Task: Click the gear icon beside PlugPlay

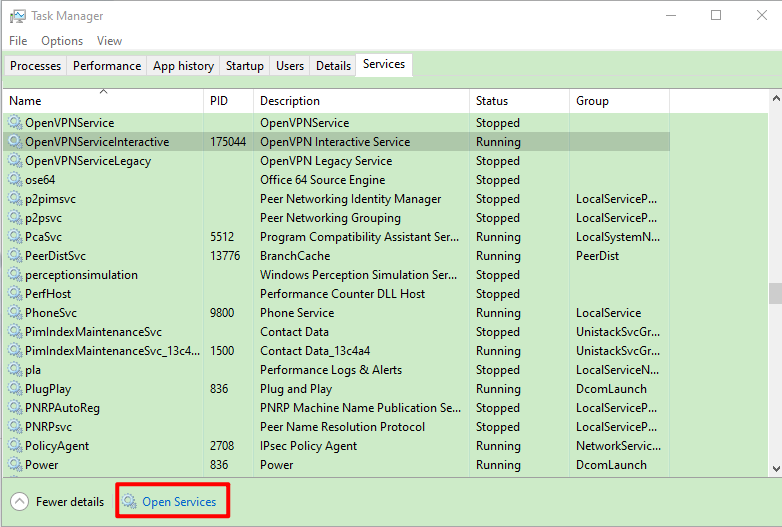Action: (15, 388)
